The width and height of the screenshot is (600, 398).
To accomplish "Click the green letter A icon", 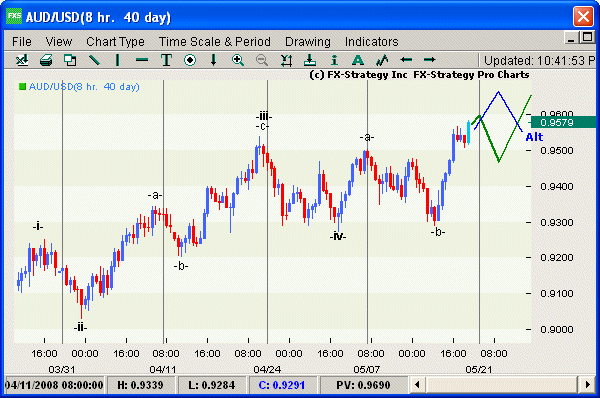I will click(x=358, y=60).
